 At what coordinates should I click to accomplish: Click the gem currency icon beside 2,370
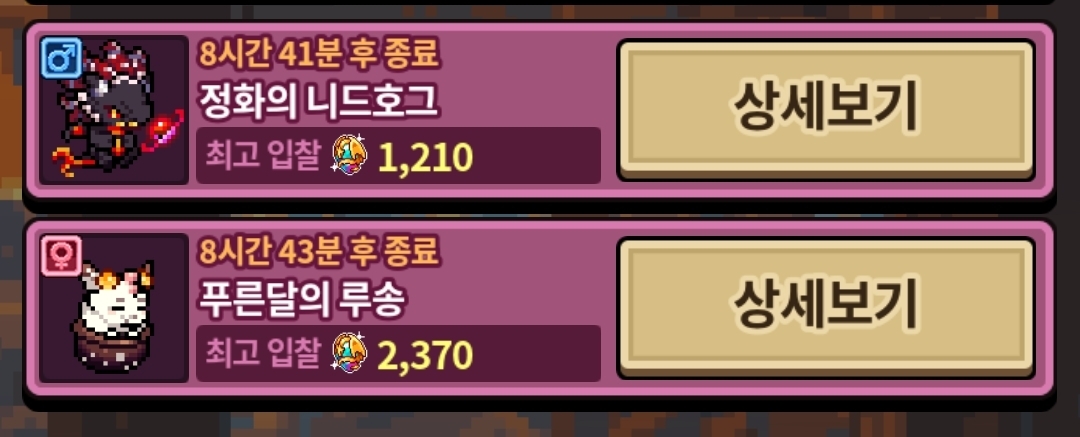click(350, 354)
